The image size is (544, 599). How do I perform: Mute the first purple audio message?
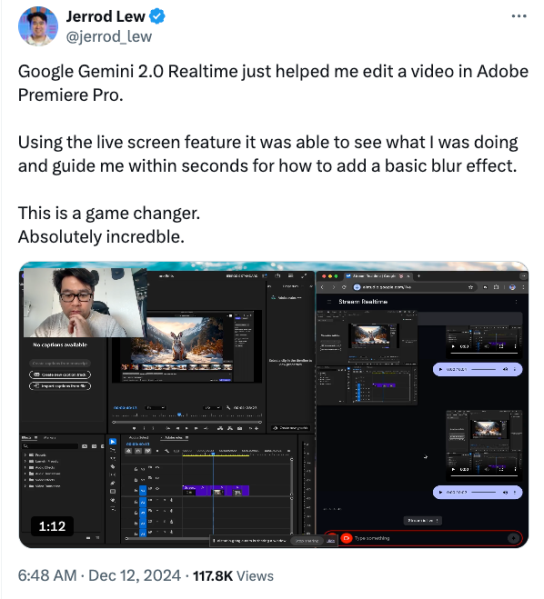pyautogui.click(x=505, y=369)
